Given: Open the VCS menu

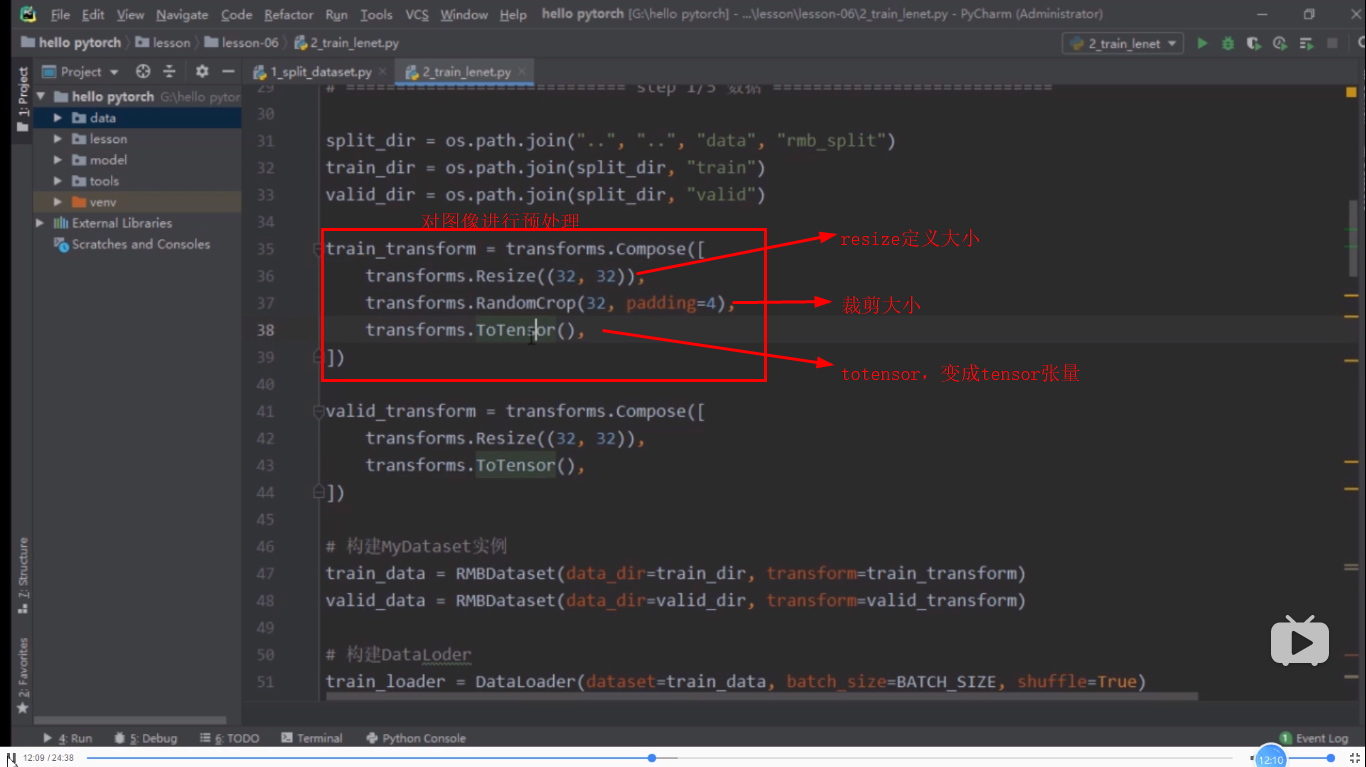Looking at the screenshot, I should (x=417, y=15).
